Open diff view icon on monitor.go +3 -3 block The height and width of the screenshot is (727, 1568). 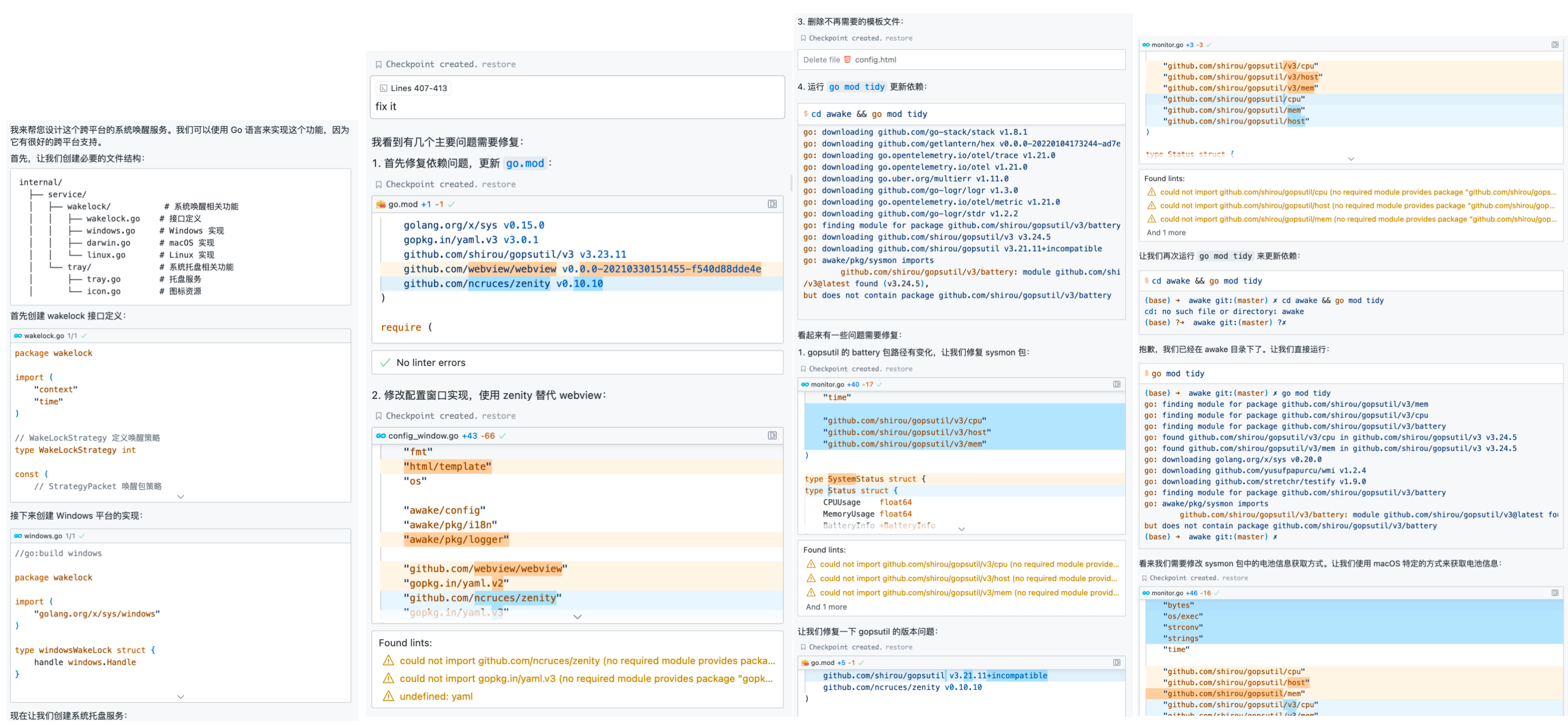click(x=1555, y=45)
